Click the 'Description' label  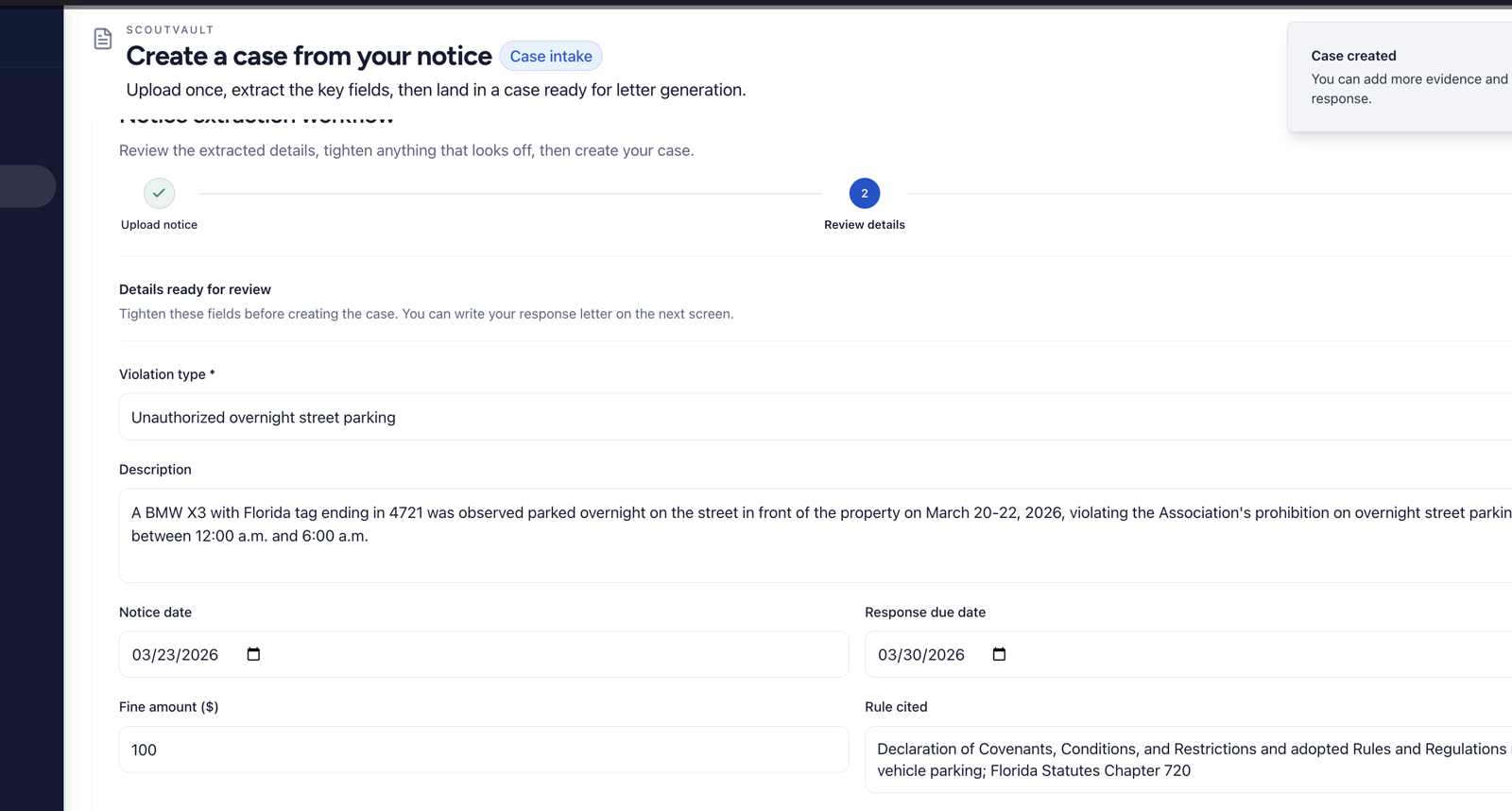[155, 470]
